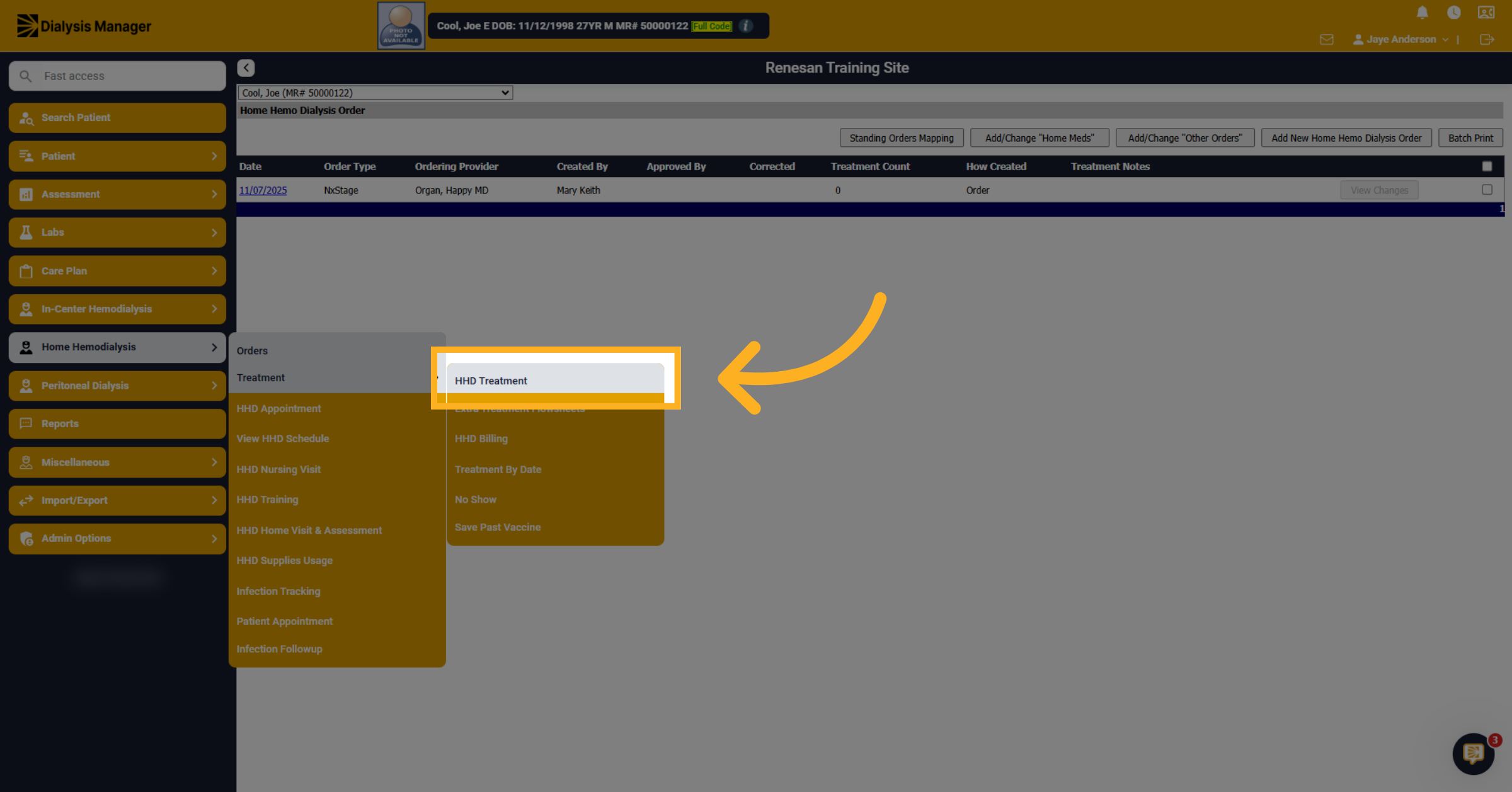Screen dimensions: 1512x792
Task: Open the notifications bell icon
Action: click(x=1422, y=13)
